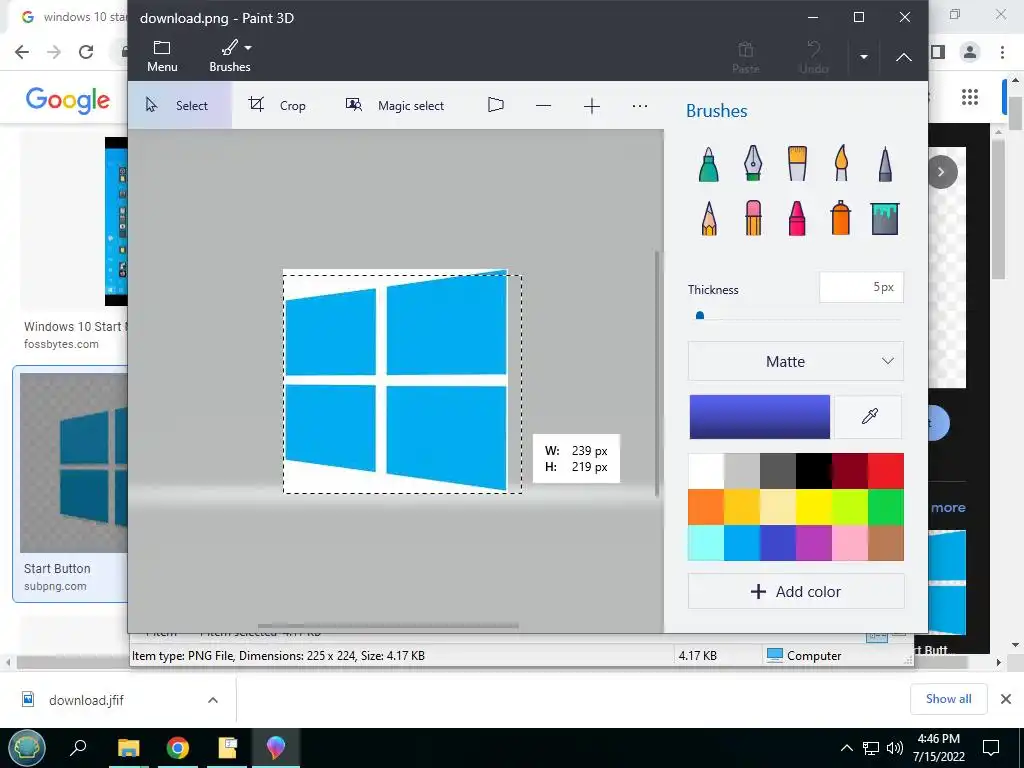Screen dimensions: 1024x768
Task: Activate the Magic select tool
Action: coord(394,105)
